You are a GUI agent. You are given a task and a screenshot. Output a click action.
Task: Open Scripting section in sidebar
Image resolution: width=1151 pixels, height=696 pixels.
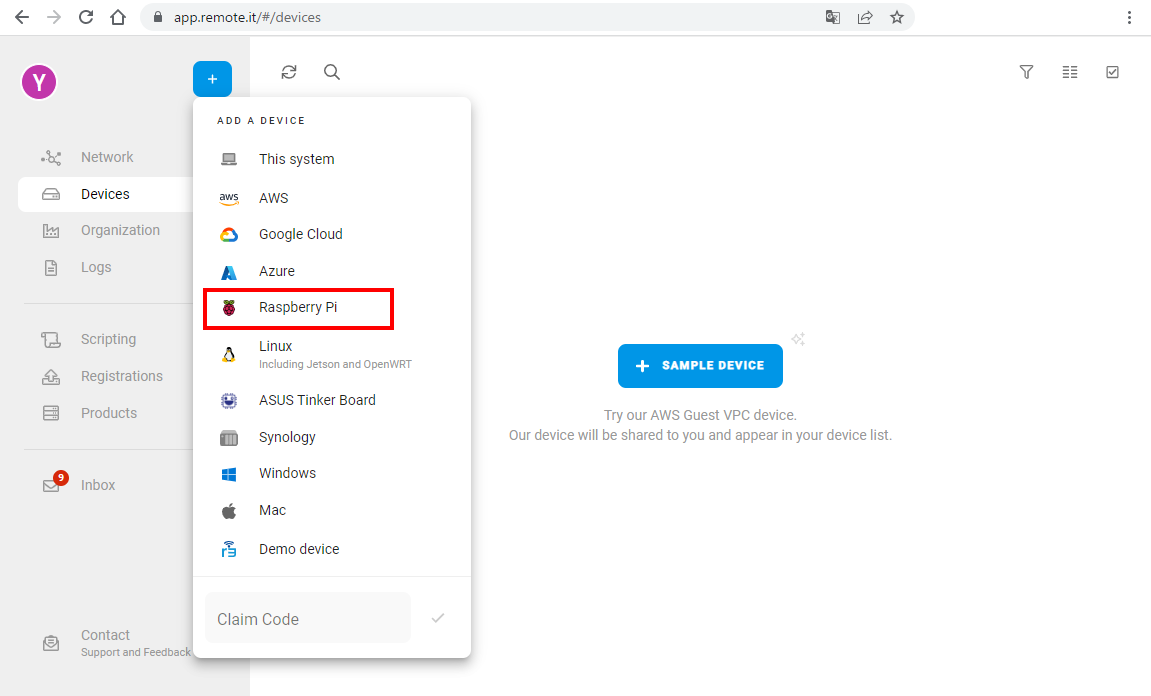(108, 339)
